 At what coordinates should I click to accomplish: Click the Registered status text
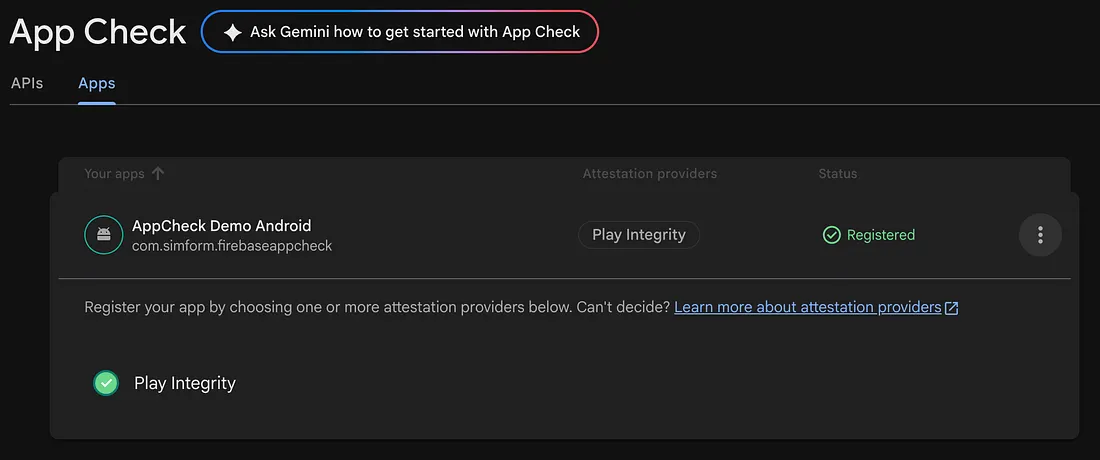[x=880, y=235]
